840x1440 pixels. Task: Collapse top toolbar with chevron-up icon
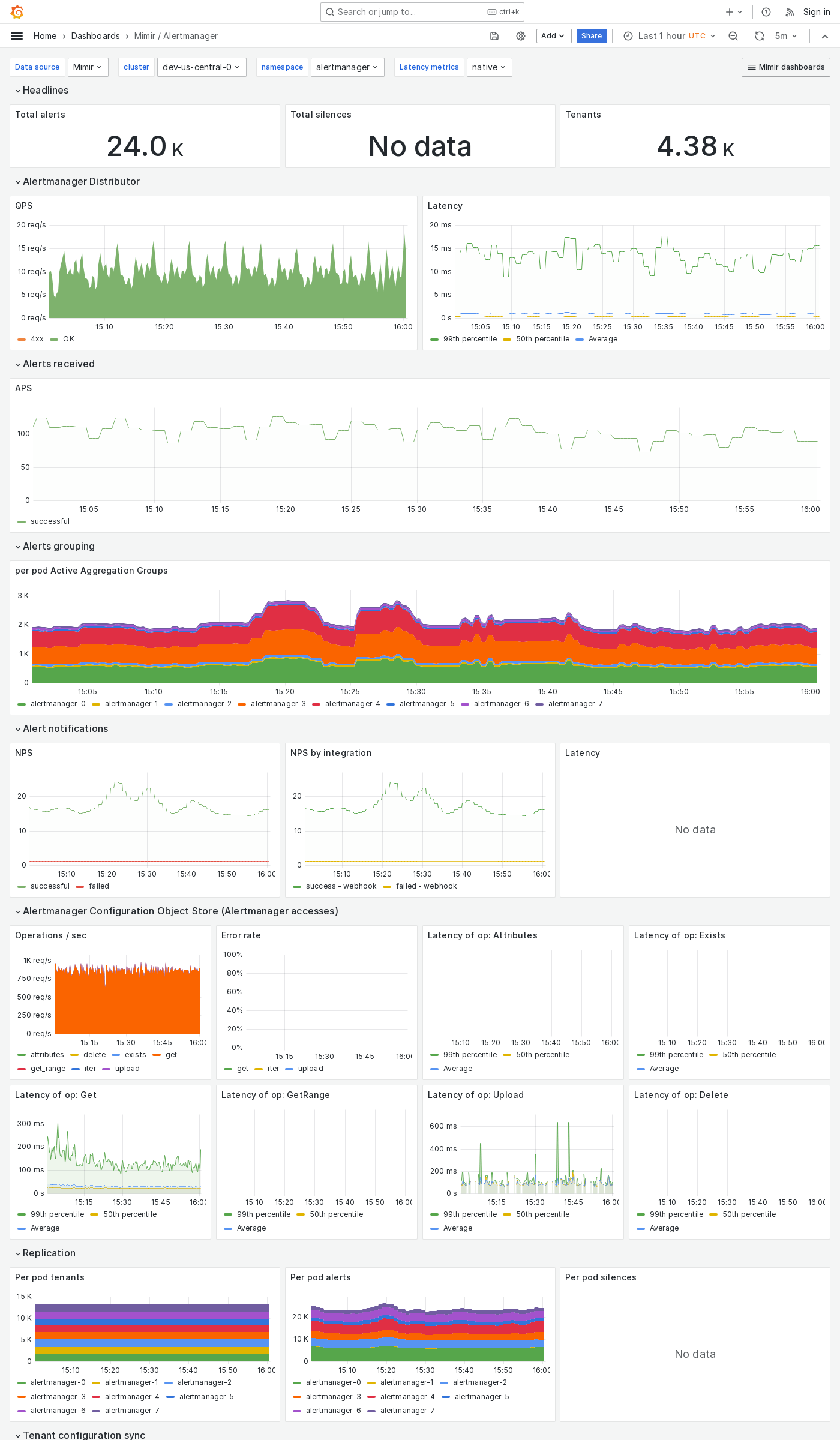(x=825, y=36)
